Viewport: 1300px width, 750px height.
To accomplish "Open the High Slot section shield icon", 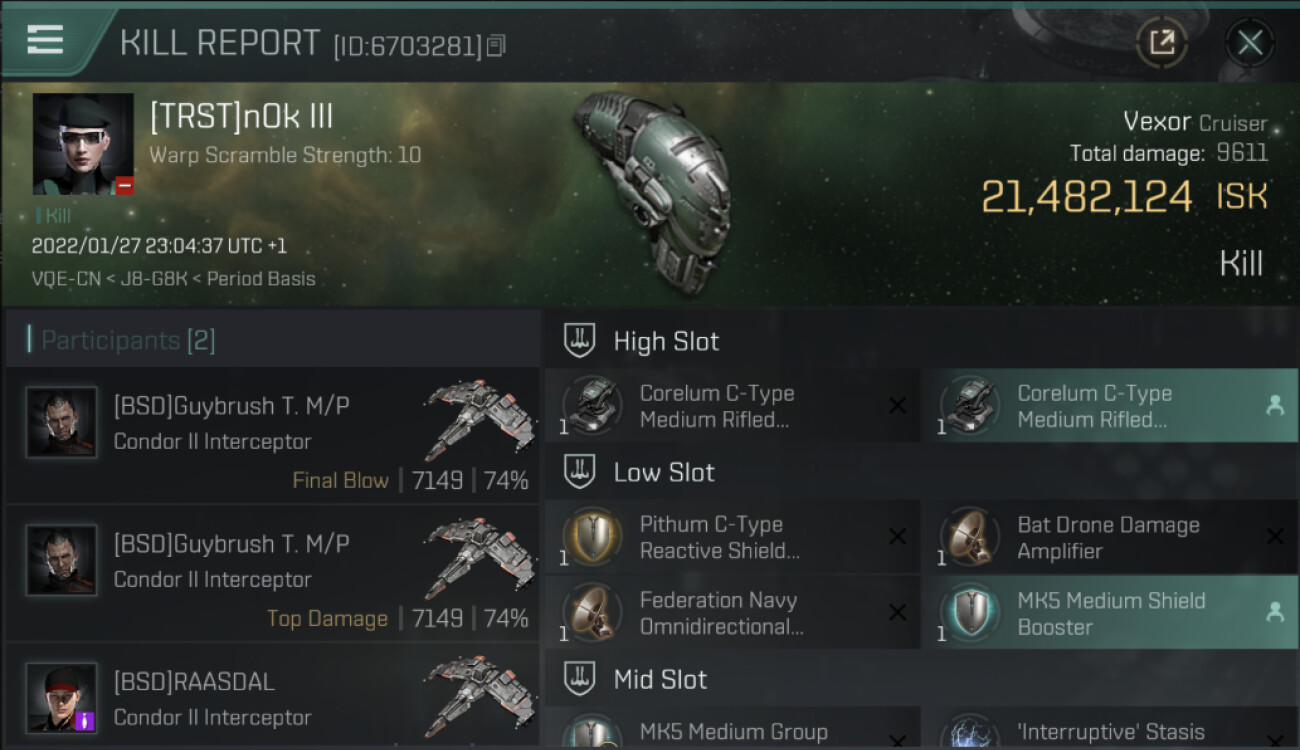I will click(x=580, y=341).
